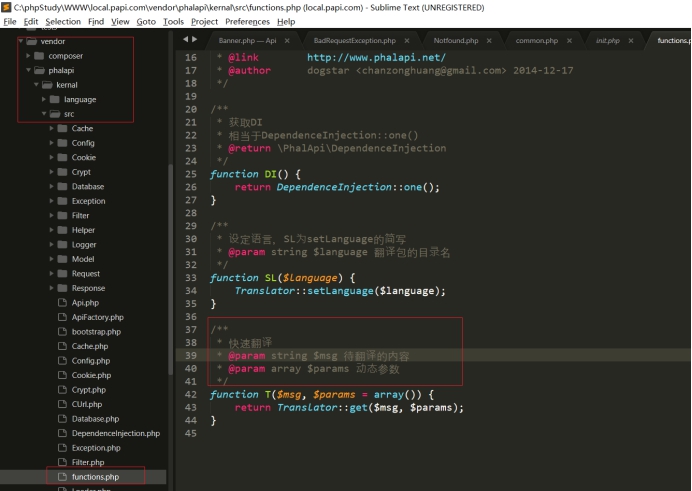Collapse the phalapi folder arrow
The width and height of the screenshot is (692, 491).
tap(28, 70)
